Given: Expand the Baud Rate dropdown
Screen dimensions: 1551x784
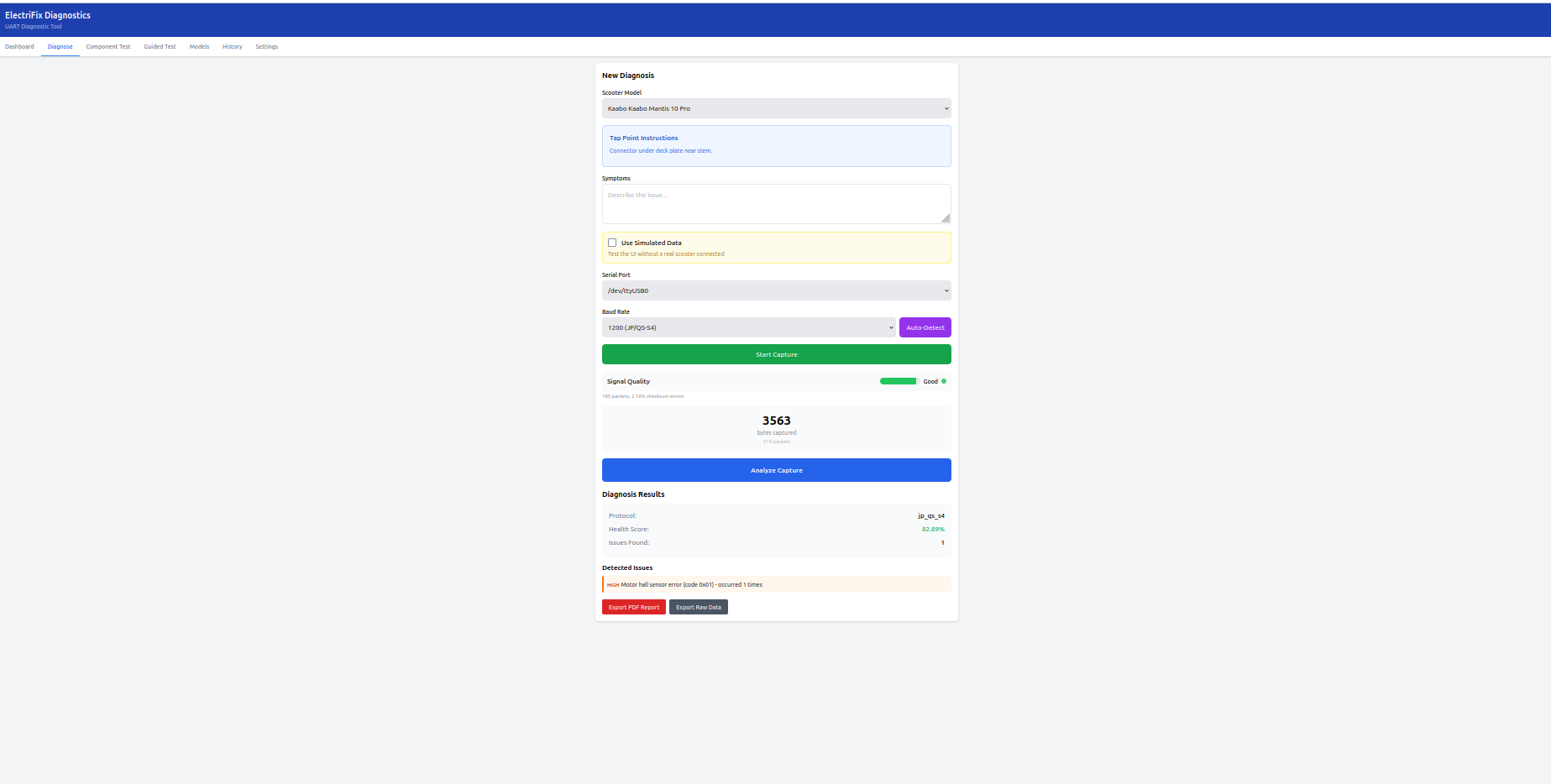Looking at the screenshot, I should point(748,327).
